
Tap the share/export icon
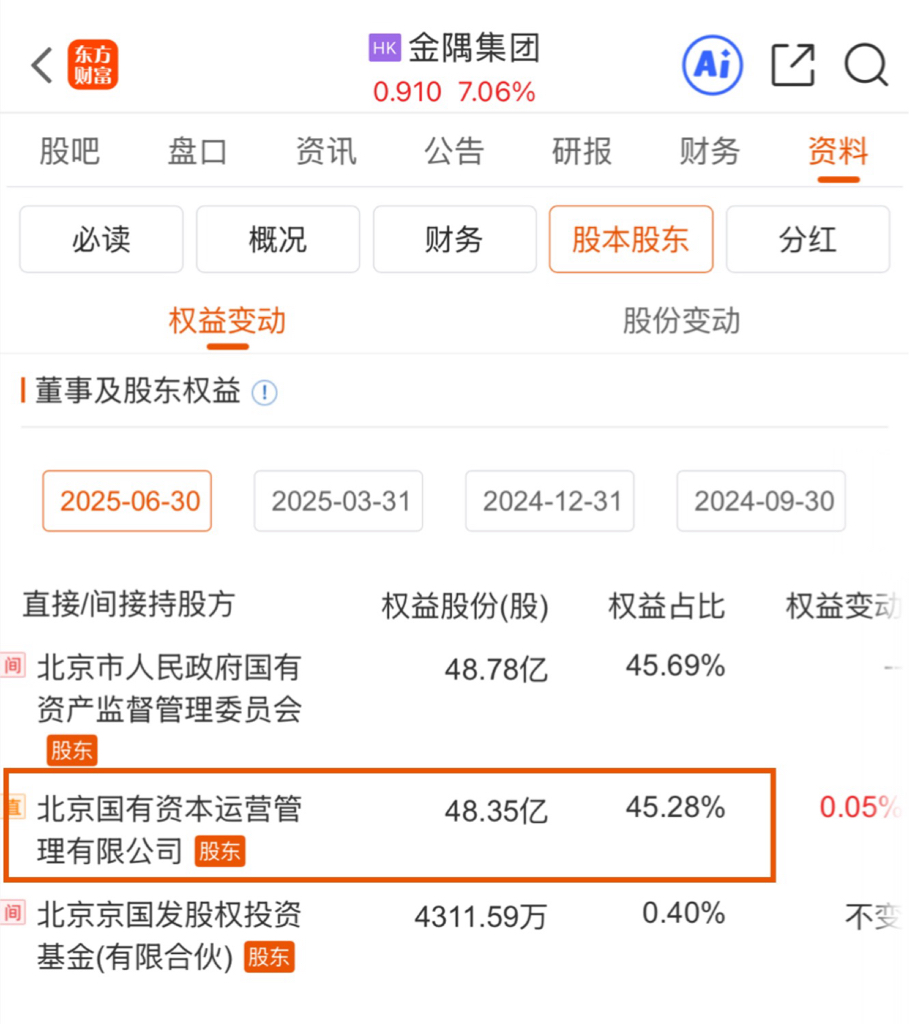pos(793,65)
